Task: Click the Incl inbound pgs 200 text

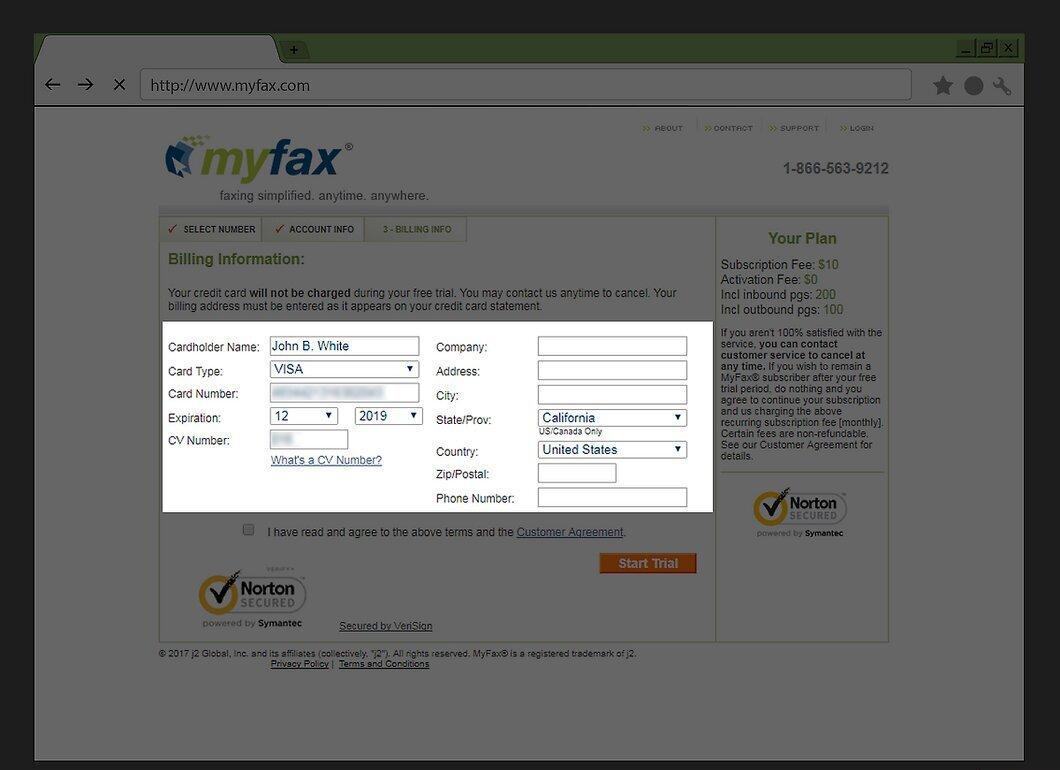Action: (778, 295)
